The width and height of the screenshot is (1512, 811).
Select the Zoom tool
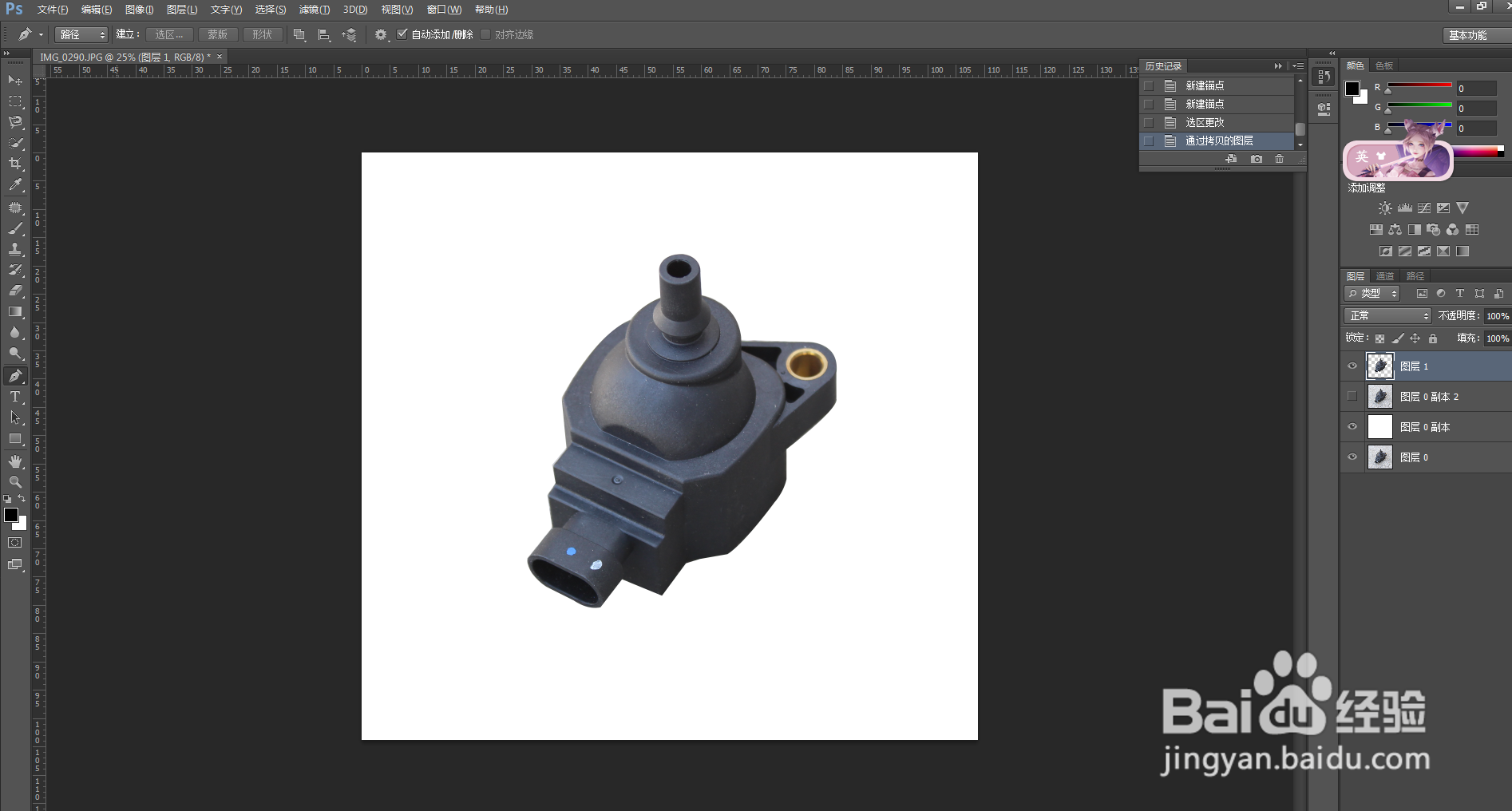tap(15, 482)
